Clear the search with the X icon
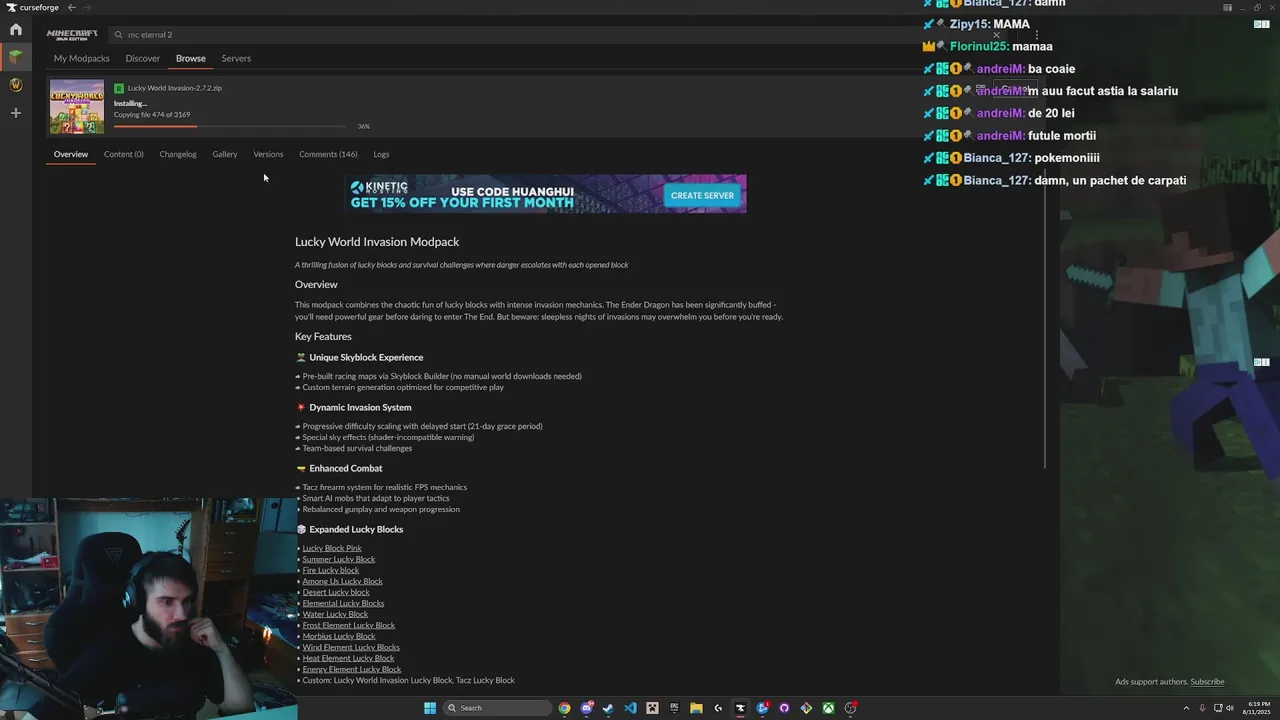Viewport: 1280px width, 720px height. click(996, 35)
